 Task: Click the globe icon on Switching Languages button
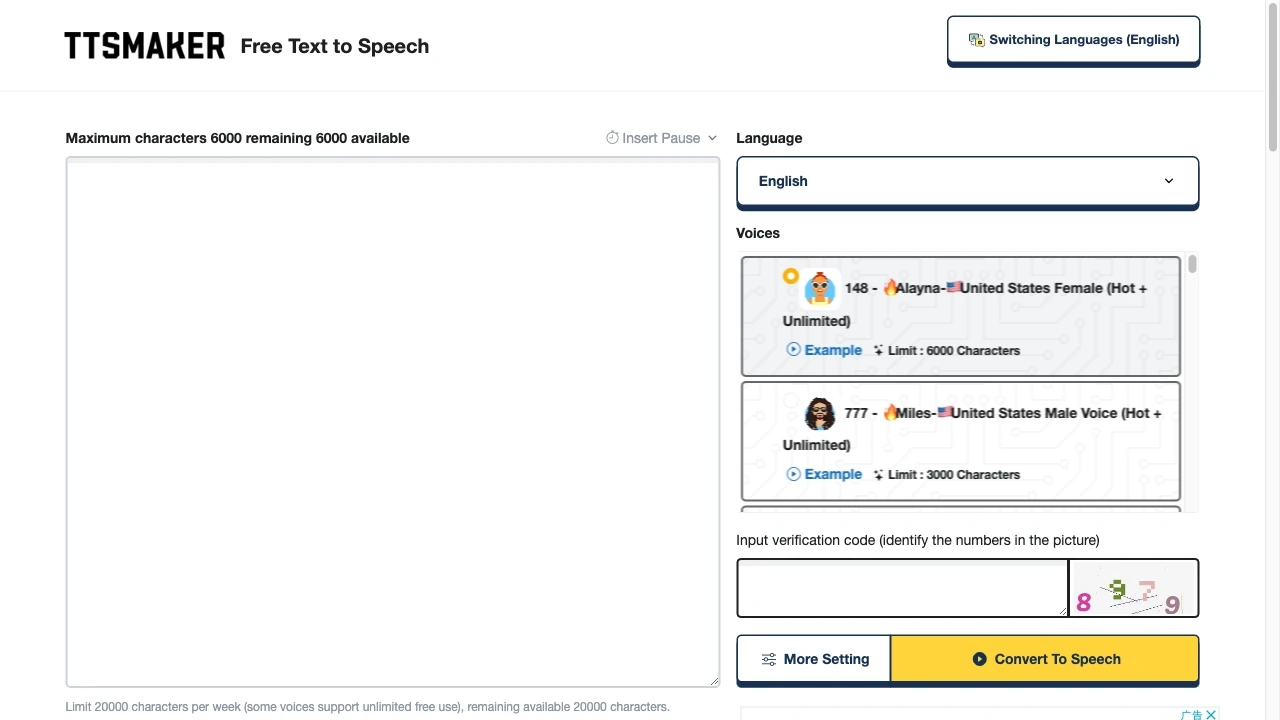click(977, 39)
